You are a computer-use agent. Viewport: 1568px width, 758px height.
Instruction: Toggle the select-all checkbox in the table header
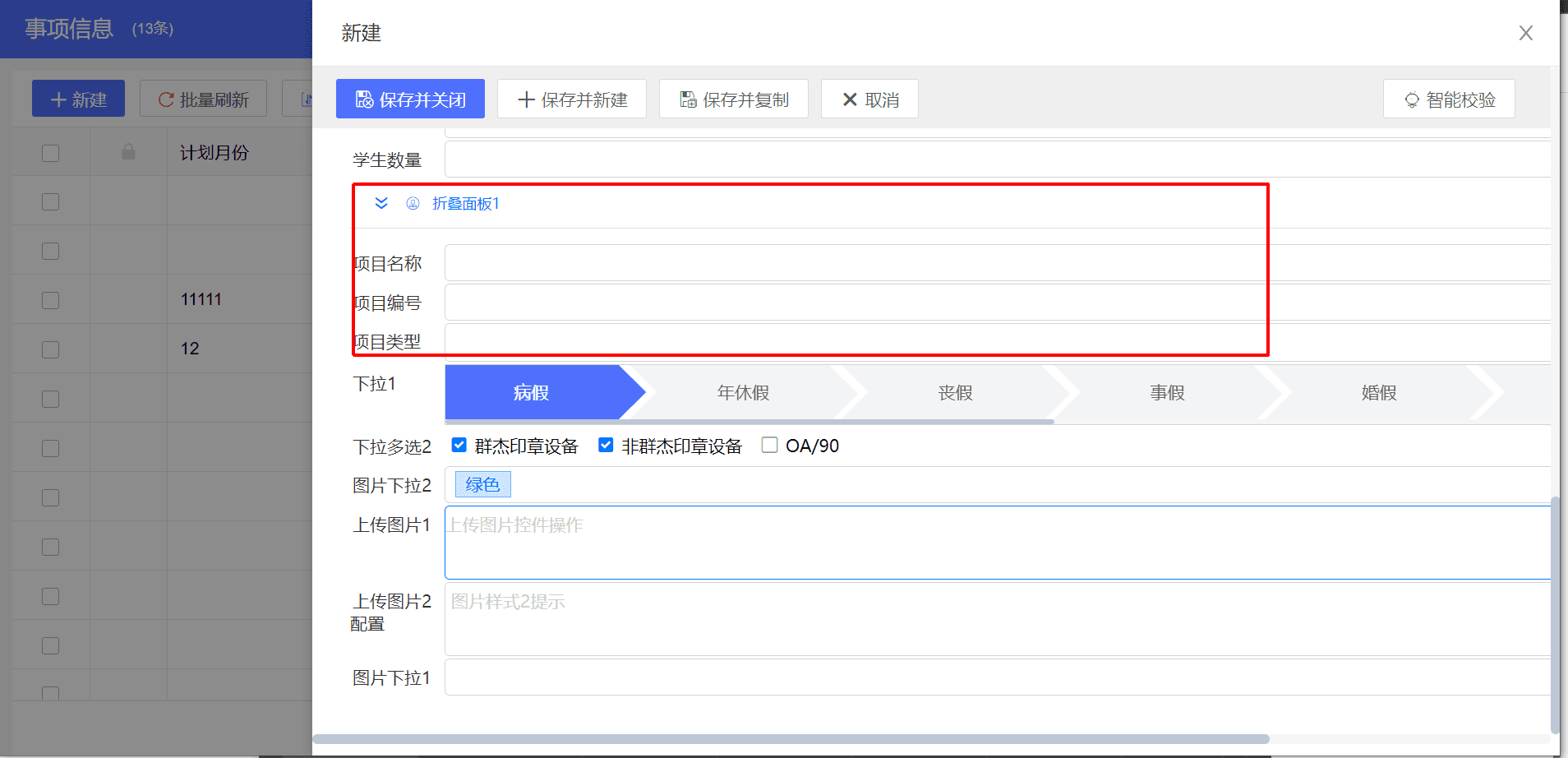[51, 153]
